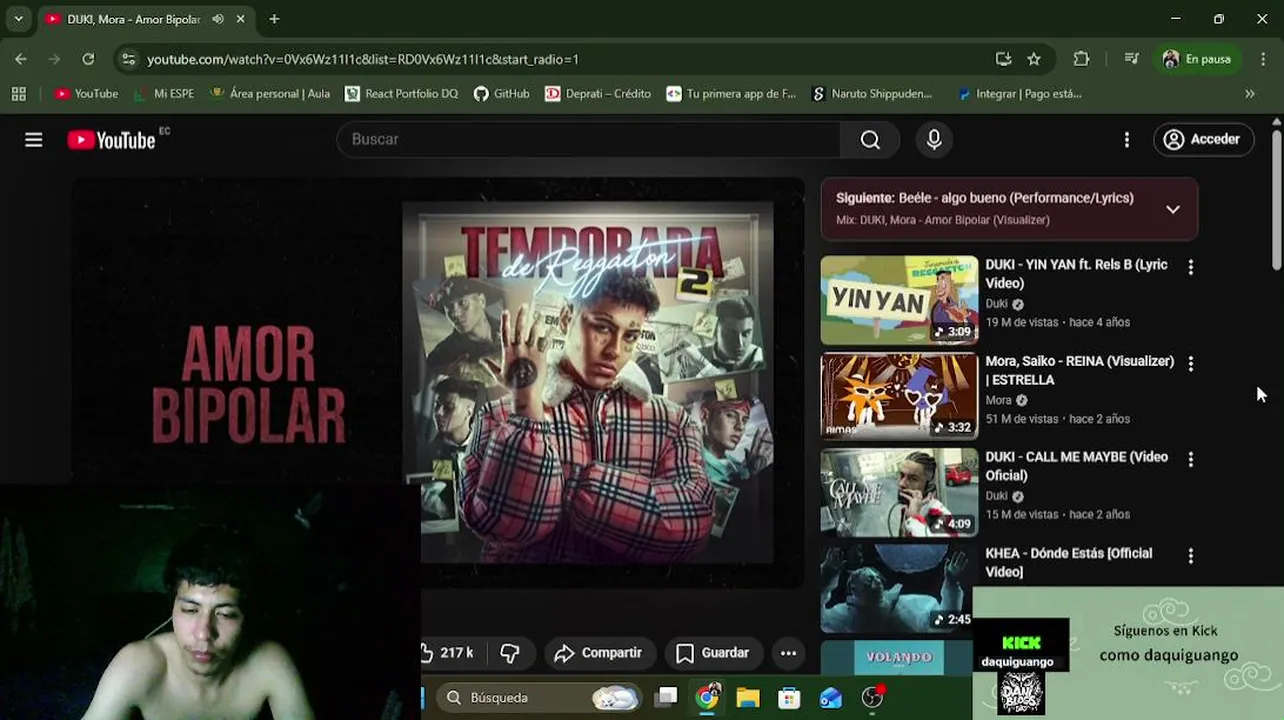Click the Chrome address bar URL
The width and height of the screenshot is (1284, 720).
click(363, 59)
